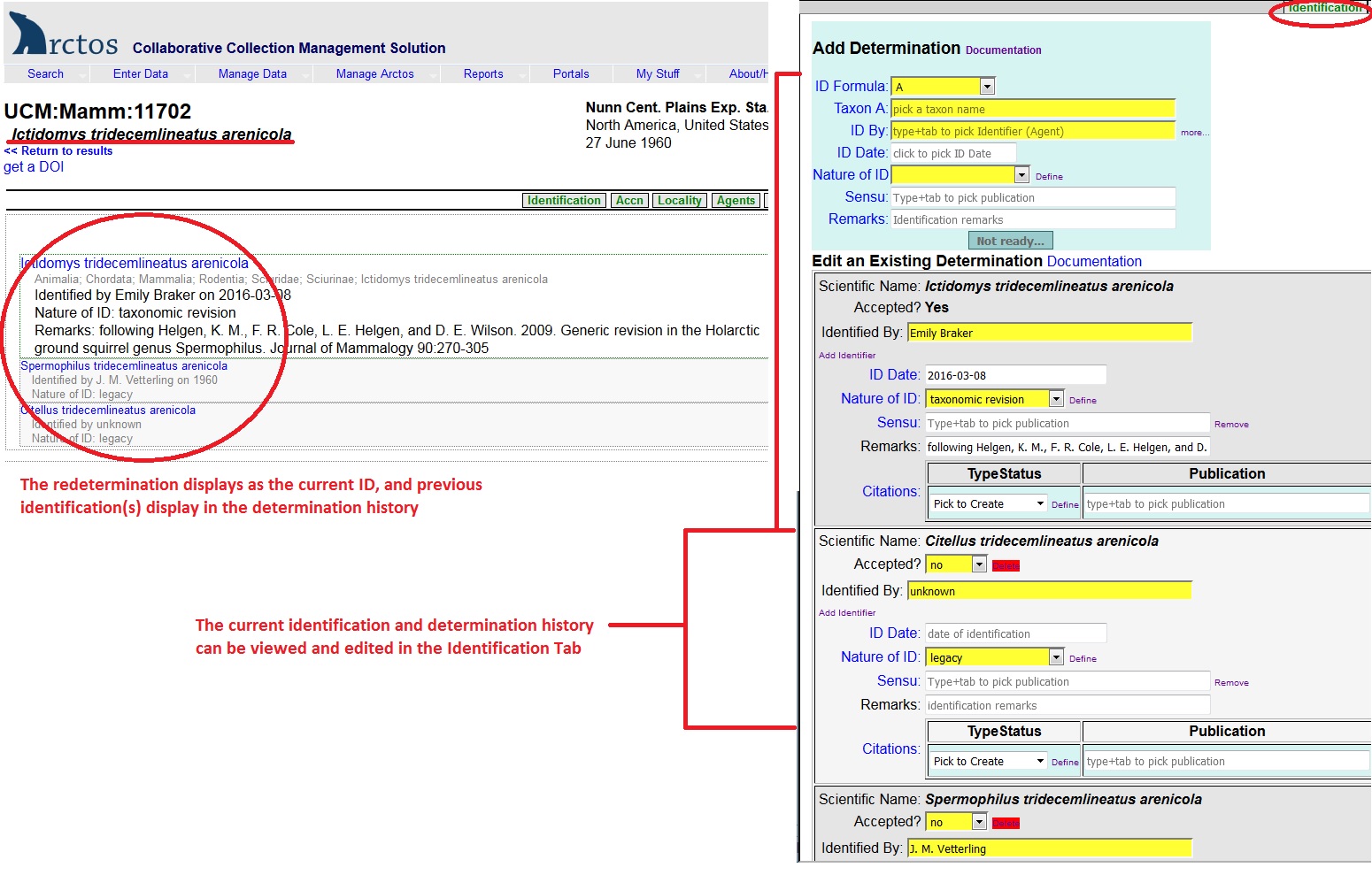Click the Remarks field citing Helgen
Screen dimensions: 1372x875
pyautogui.click(x=1067, y=447)
